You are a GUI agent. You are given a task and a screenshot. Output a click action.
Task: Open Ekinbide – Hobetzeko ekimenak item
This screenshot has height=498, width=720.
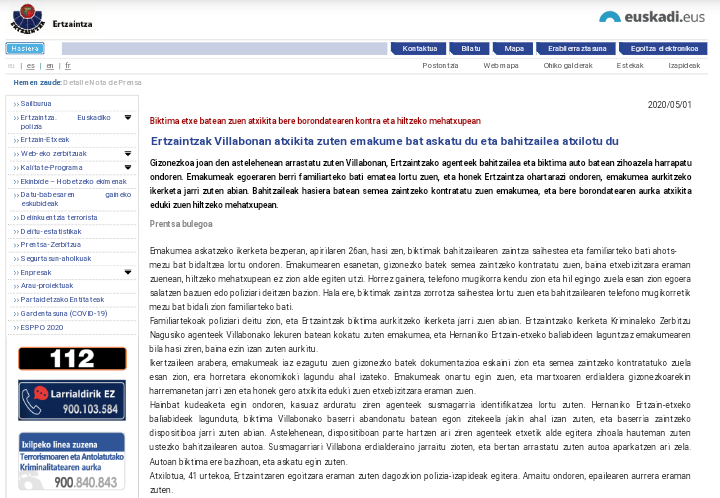coord(73,181)
